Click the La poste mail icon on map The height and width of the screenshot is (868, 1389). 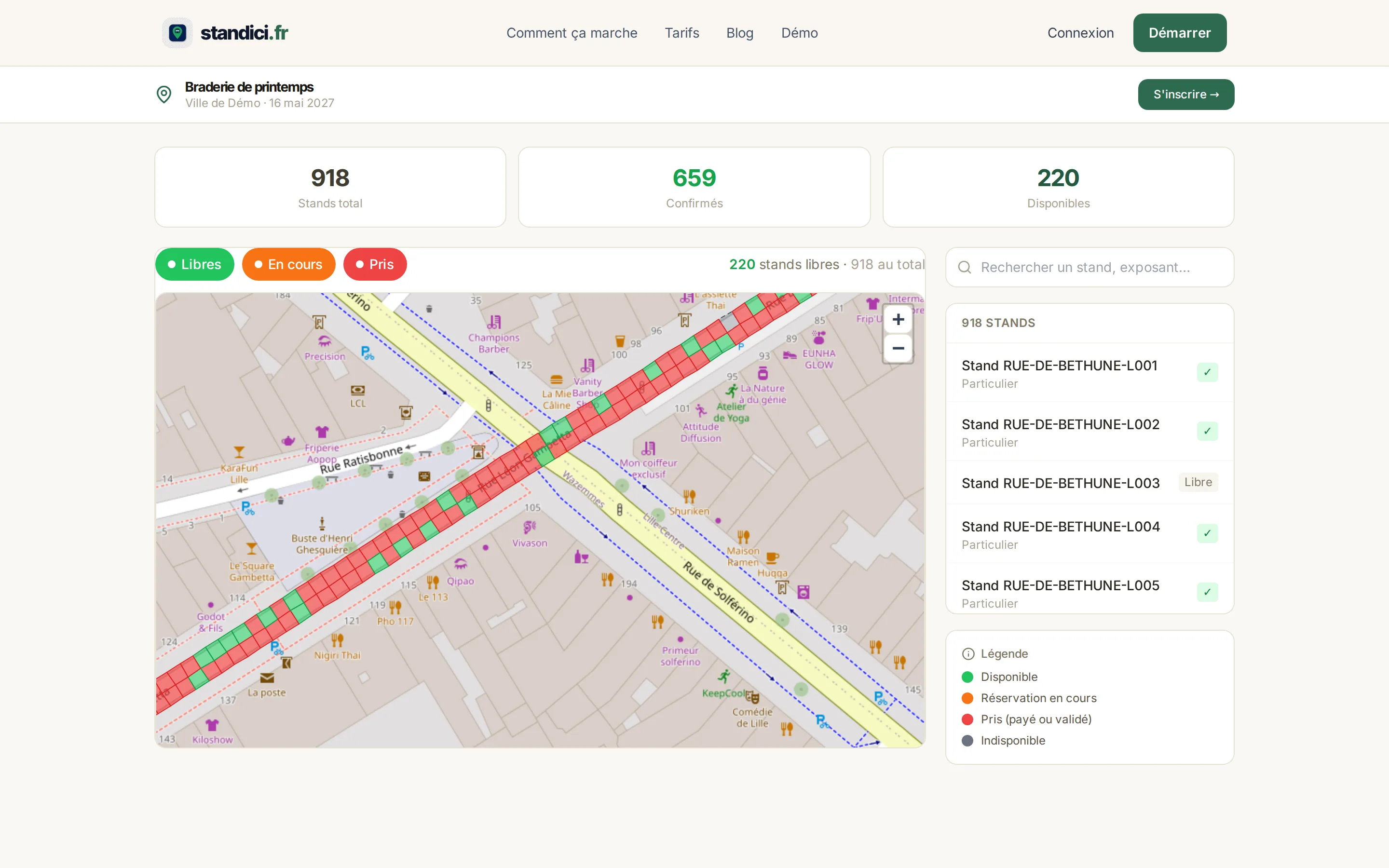pyautogui.click(x=267, y=678)
